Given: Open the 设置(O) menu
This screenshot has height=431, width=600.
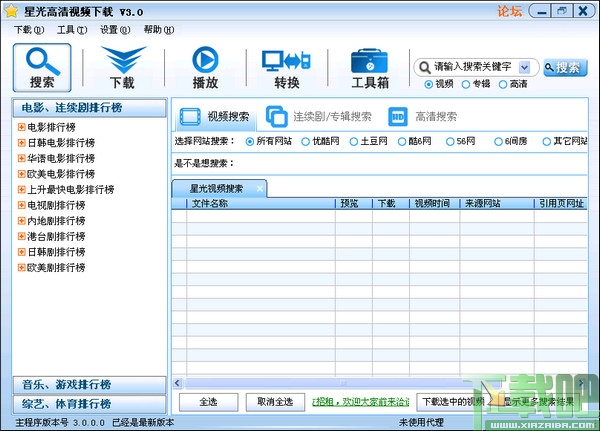Looking at the screenshot, I should click(x=115, y=29).
